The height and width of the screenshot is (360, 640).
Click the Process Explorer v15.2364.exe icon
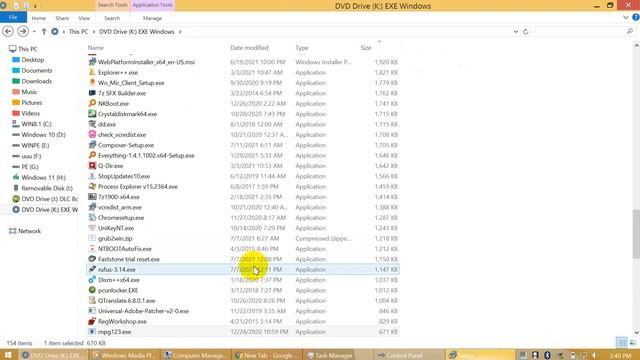[x=92, y=187]
